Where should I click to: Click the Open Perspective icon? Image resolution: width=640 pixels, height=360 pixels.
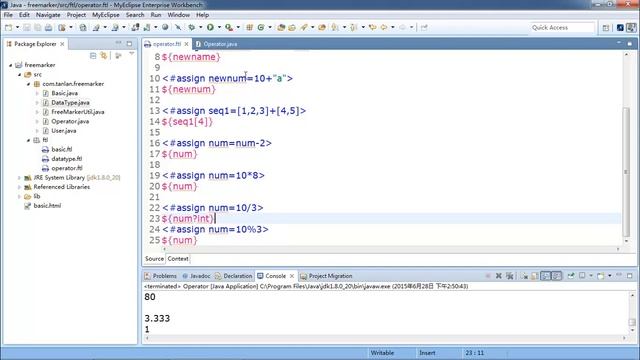click(x=606, y=27)
